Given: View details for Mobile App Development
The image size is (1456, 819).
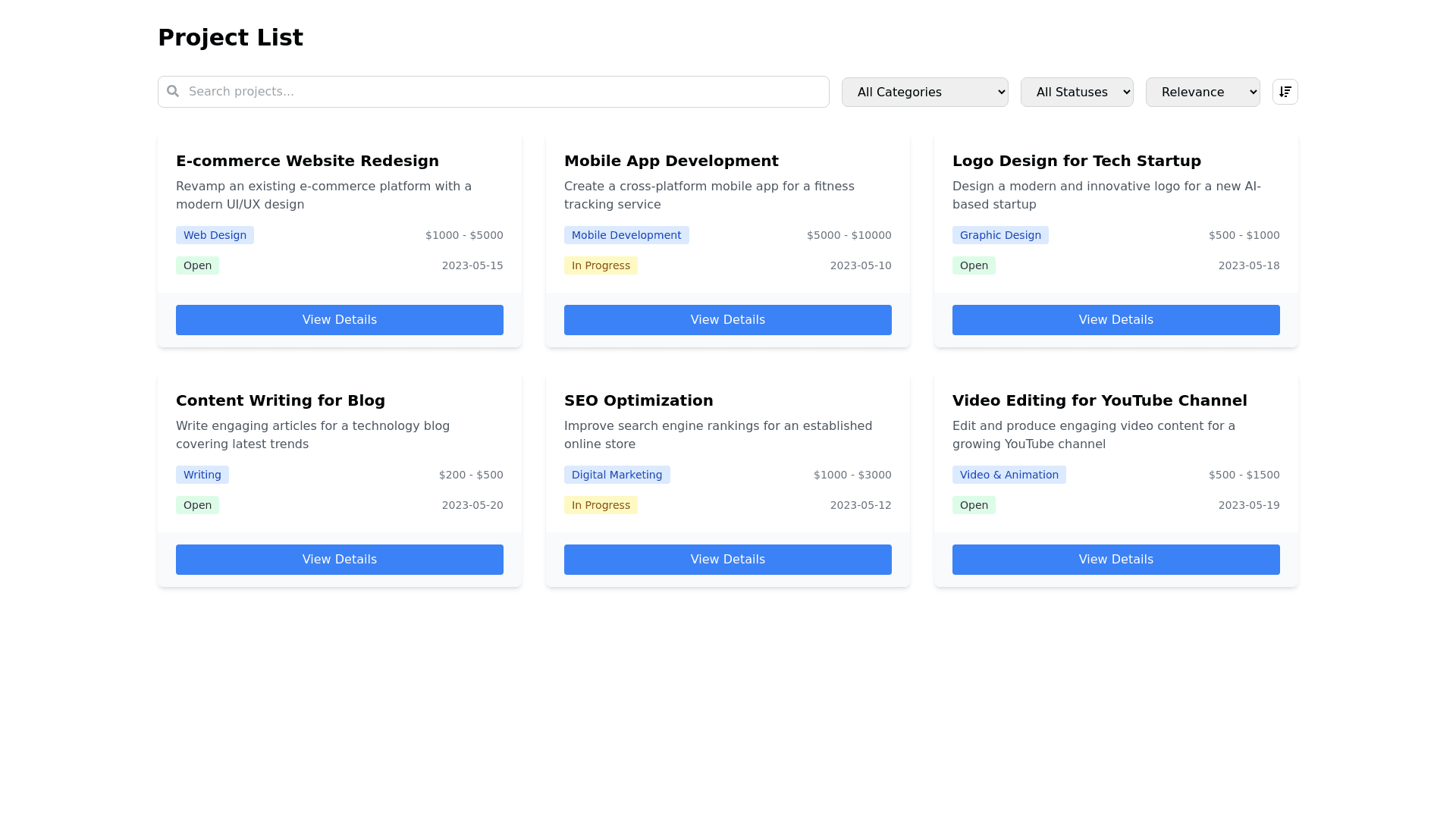Looking at the screenshot, I should [x=727, y=320].
